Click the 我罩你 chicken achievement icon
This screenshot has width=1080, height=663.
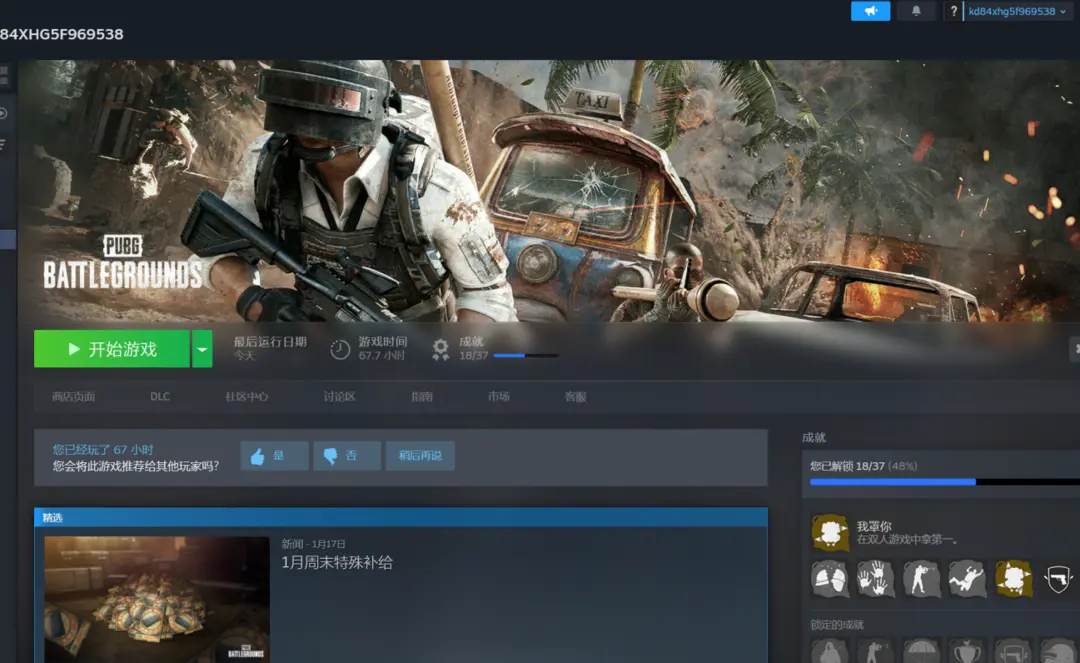click(x=829, y=533)
